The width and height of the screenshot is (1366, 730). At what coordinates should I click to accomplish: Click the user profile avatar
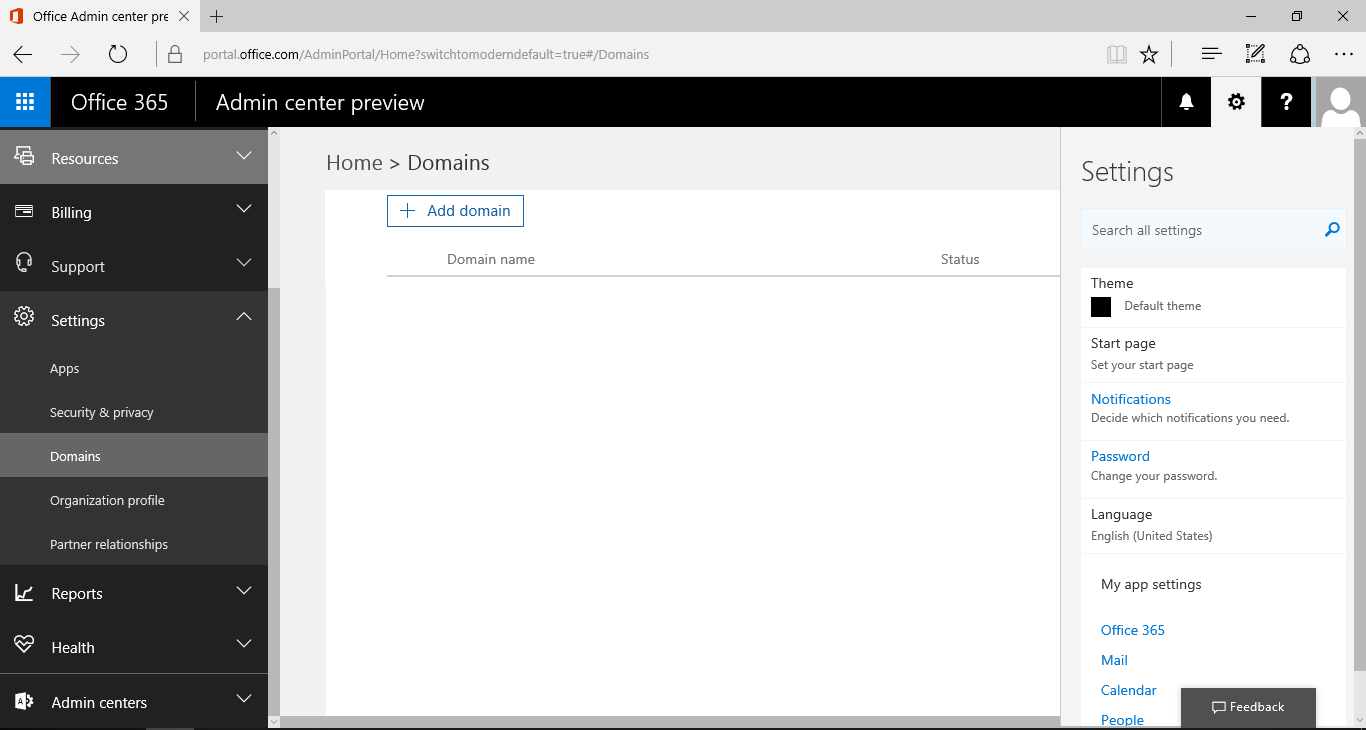[x=1340, y=102]
